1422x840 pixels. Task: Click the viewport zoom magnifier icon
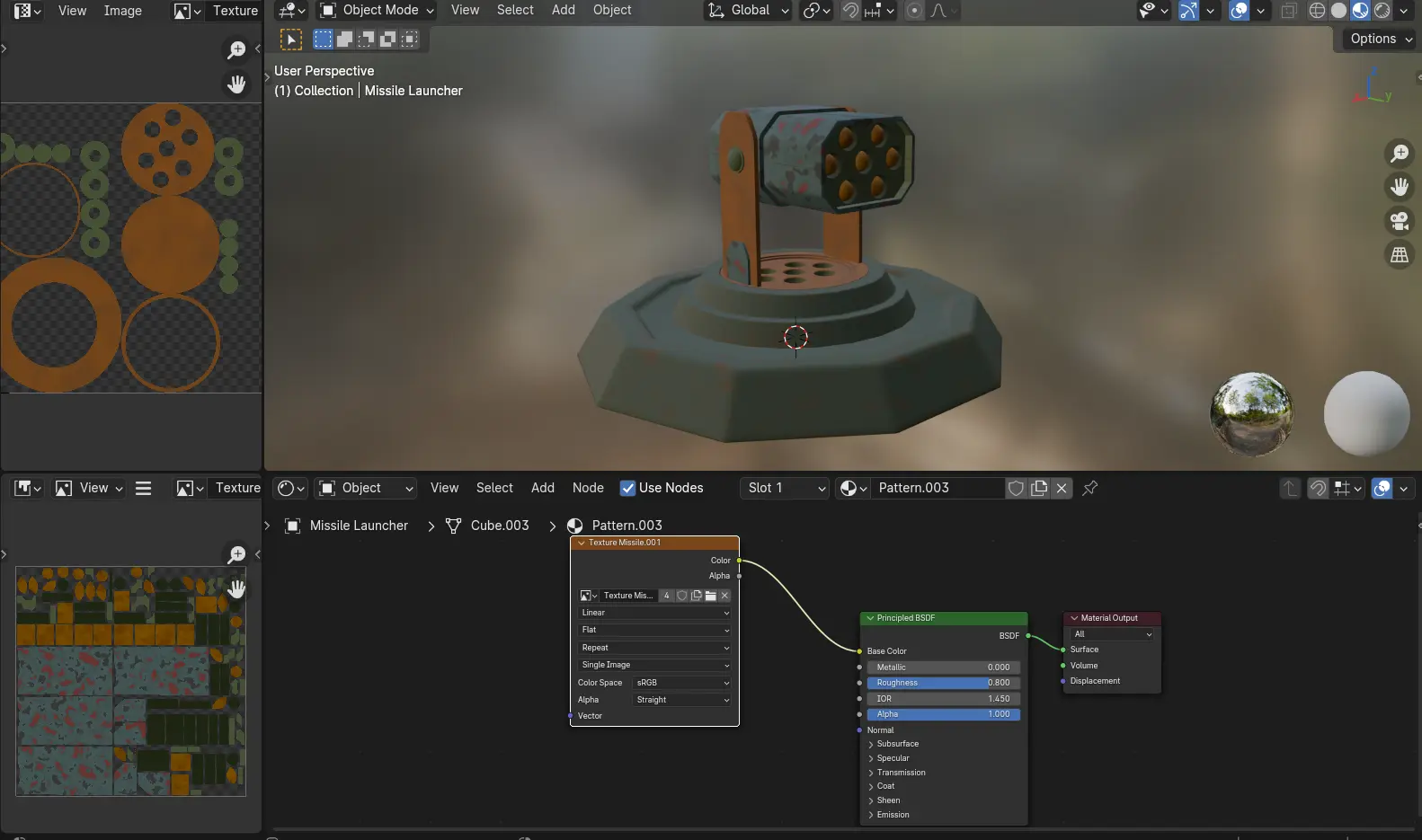click(x=1400, y=154)
